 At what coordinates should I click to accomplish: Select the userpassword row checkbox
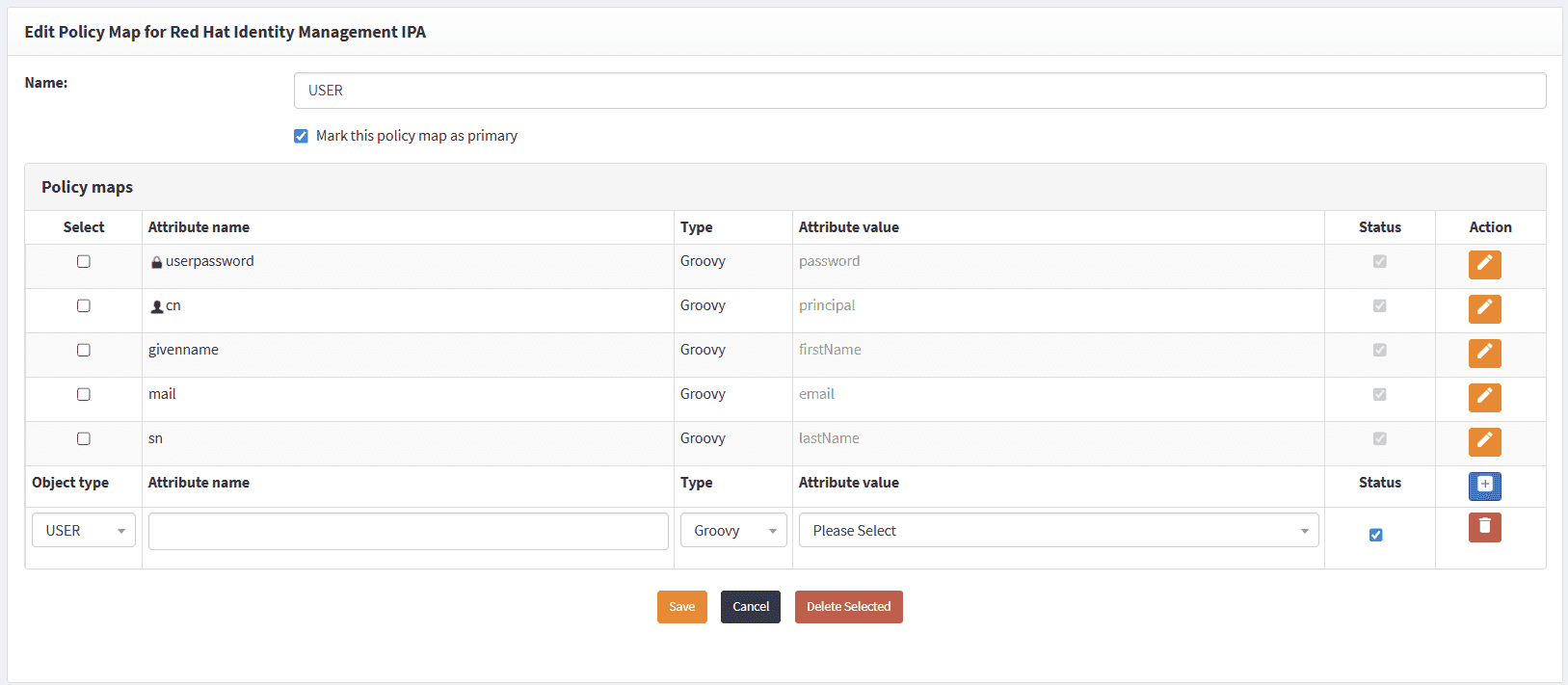(84, 261)
